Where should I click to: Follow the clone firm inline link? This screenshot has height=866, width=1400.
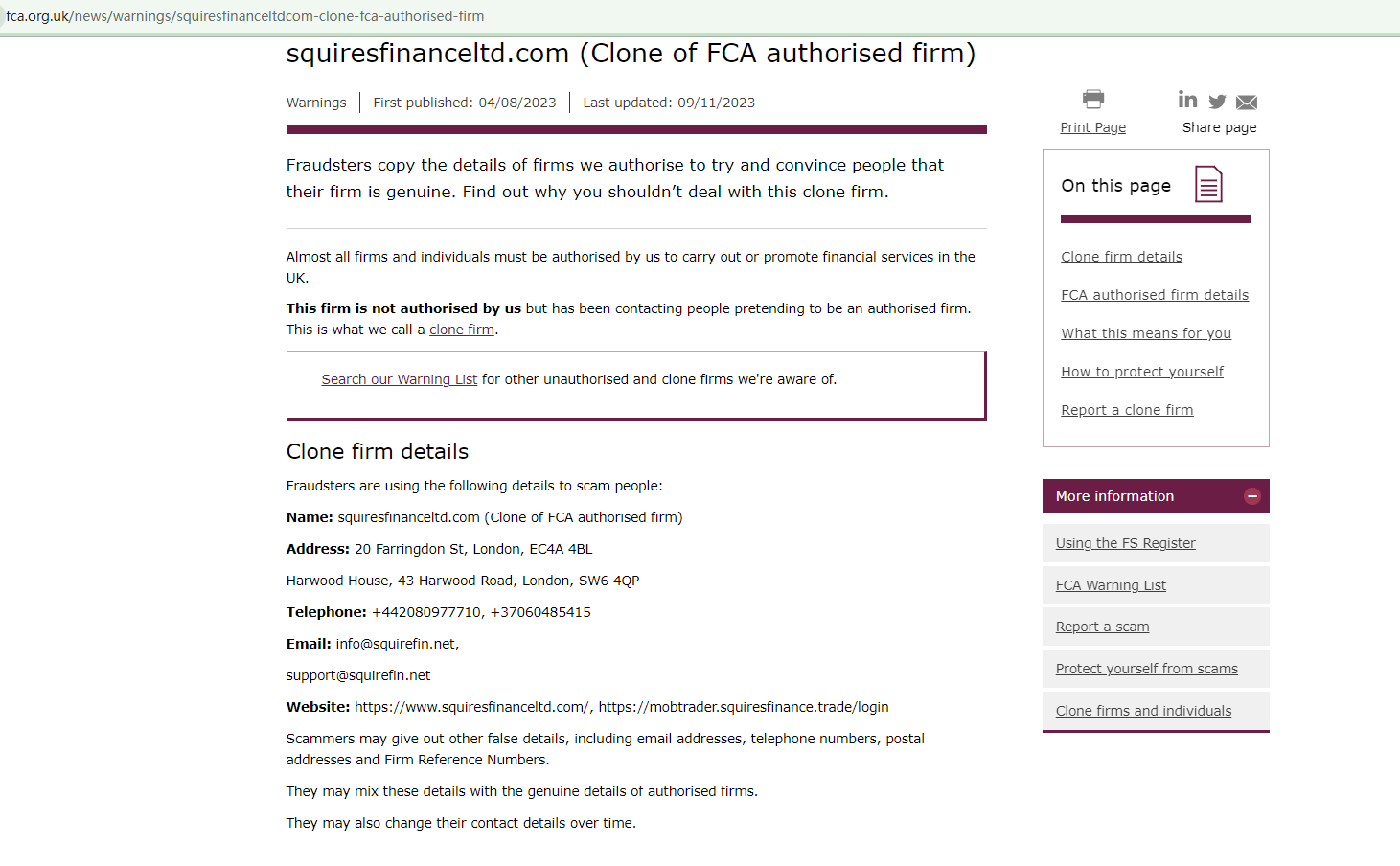point(462,330)
